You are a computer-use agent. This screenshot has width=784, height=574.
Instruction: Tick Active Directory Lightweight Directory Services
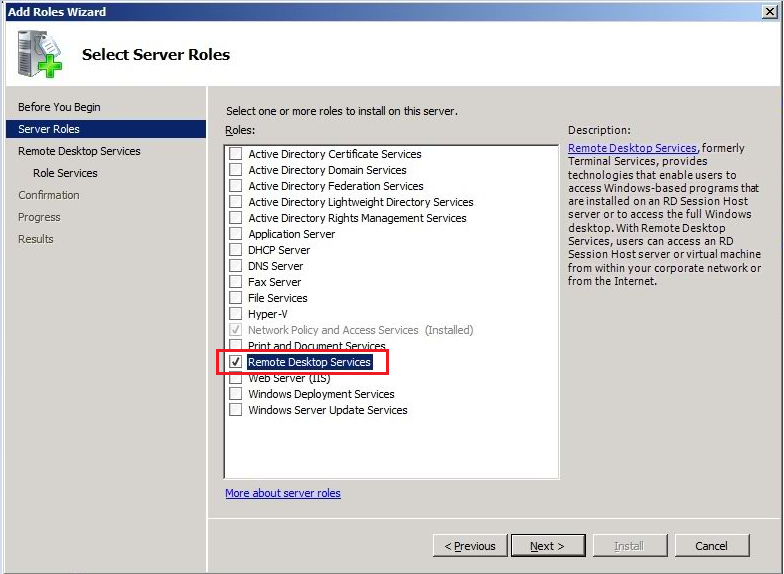(236, 202)
